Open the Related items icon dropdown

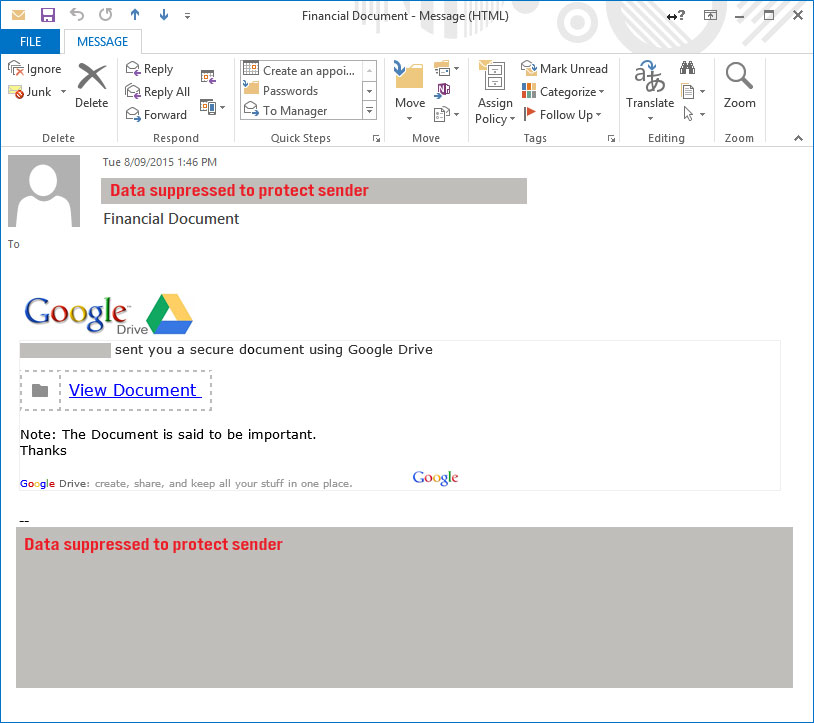693,91
